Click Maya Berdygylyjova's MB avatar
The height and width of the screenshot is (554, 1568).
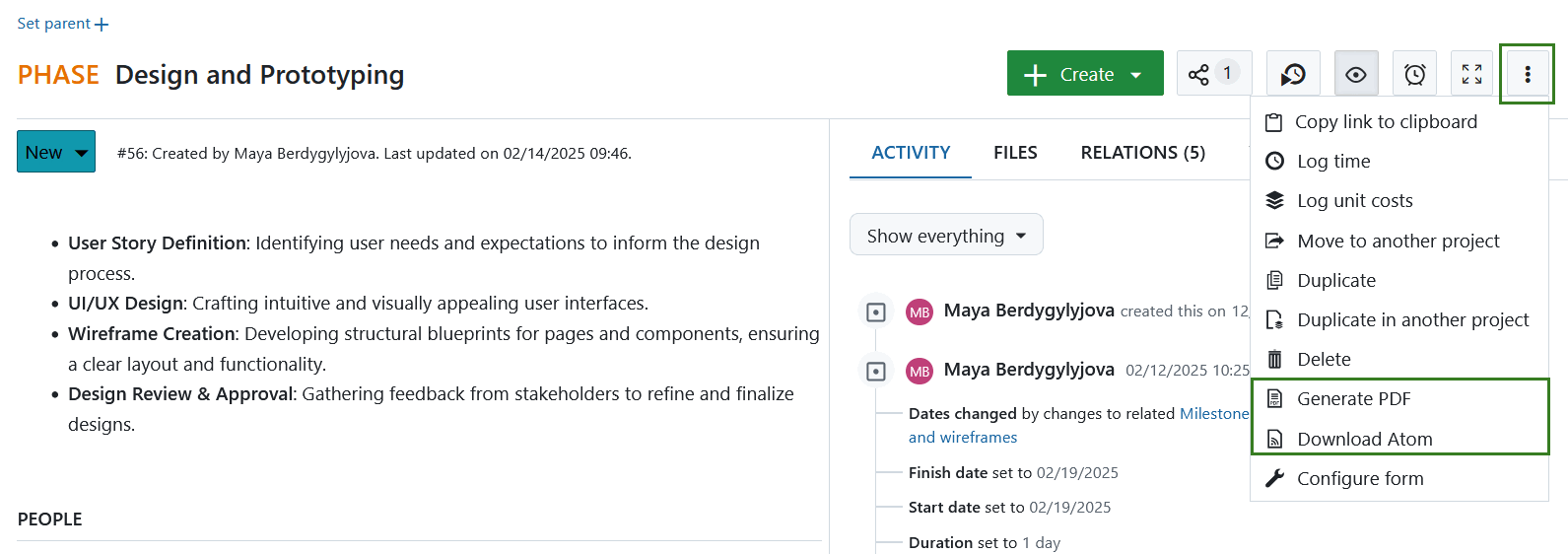[920, 312]
